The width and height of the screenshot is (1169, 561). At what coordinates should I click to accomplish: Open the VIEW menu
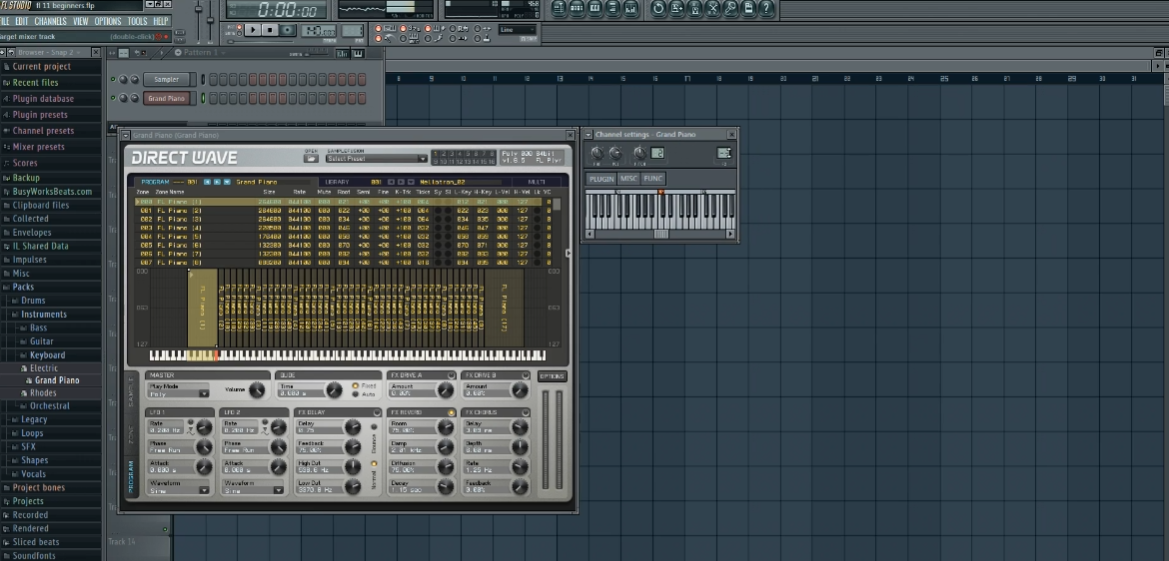click(80, 21)
